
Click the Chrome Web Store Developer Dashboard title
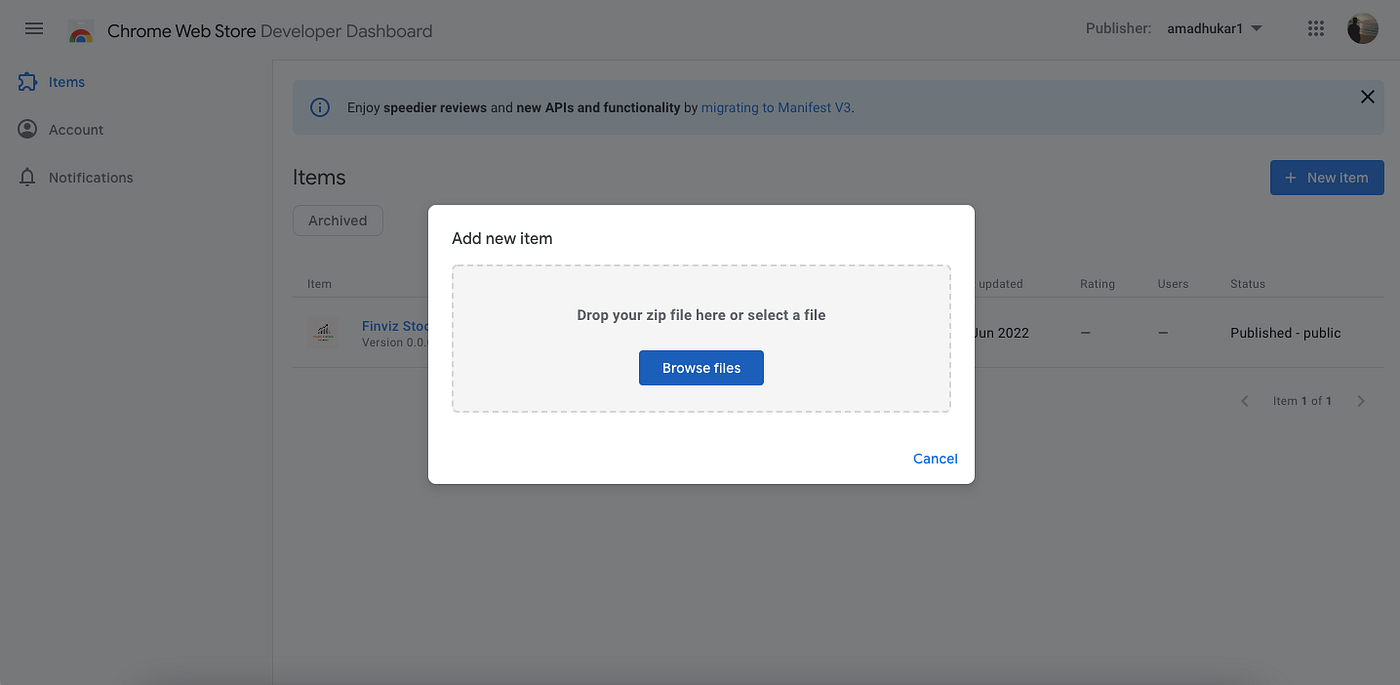point(270,31)
